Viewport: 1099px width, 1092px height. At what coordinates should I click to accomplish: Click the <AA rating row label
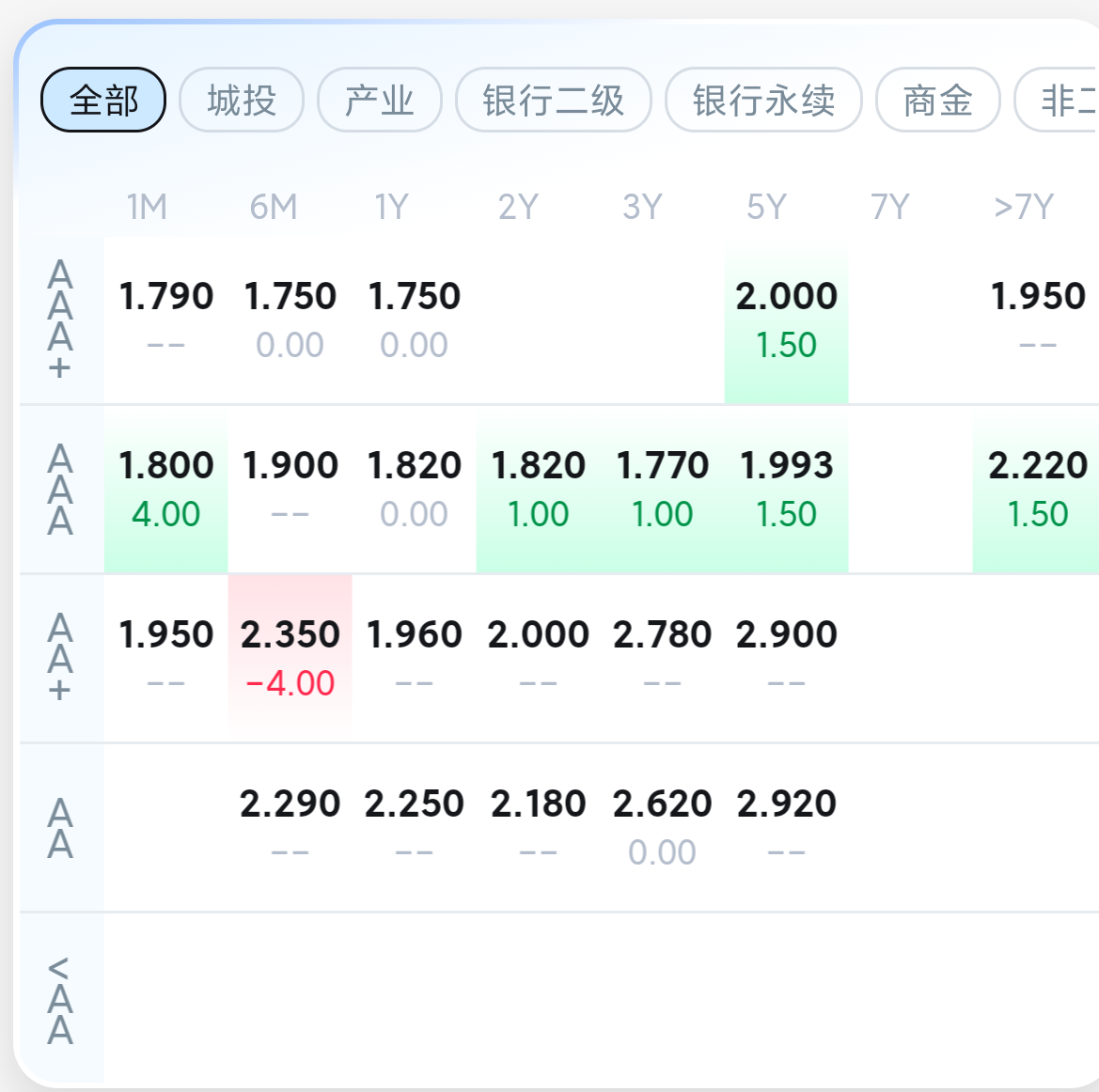(60, 996)
